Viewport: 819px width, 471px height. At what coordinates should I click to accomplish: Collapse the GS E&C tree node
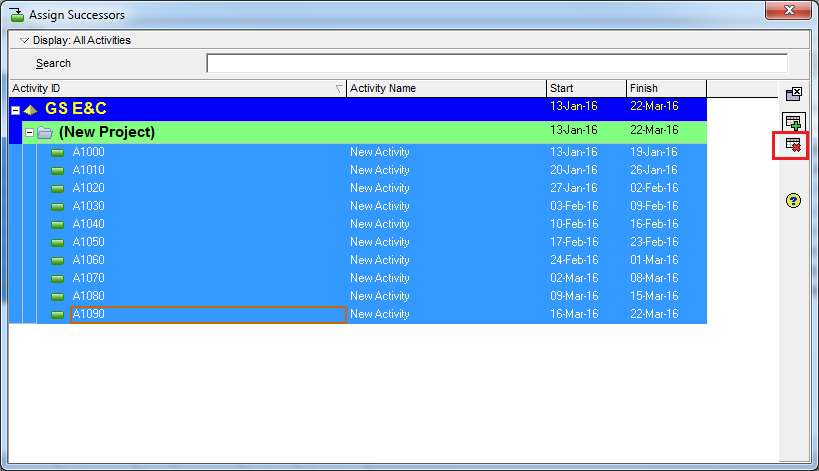16,110
